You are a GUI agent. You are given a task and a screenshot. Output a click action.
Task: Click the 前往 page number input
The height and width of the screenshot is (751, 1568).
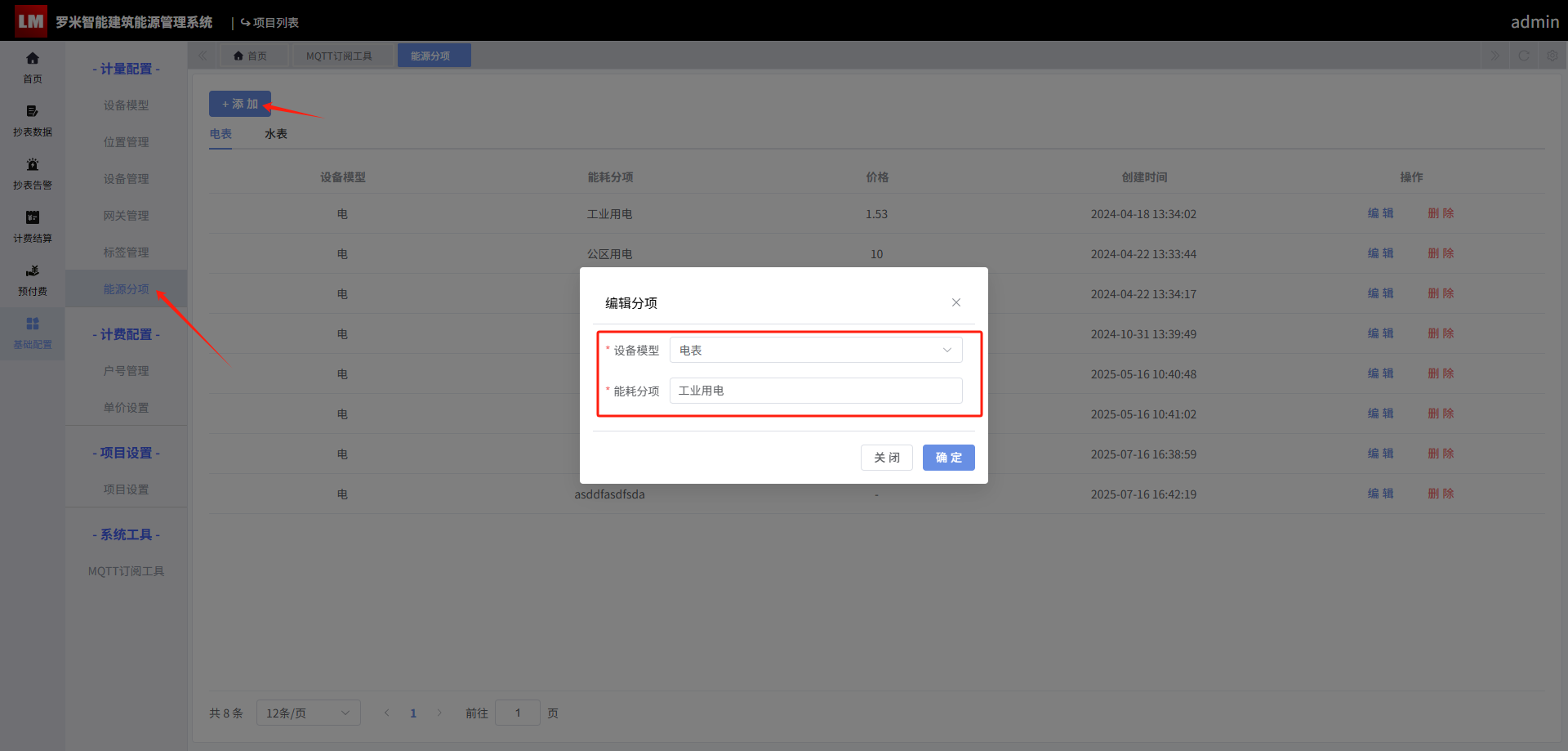point(518,713)
